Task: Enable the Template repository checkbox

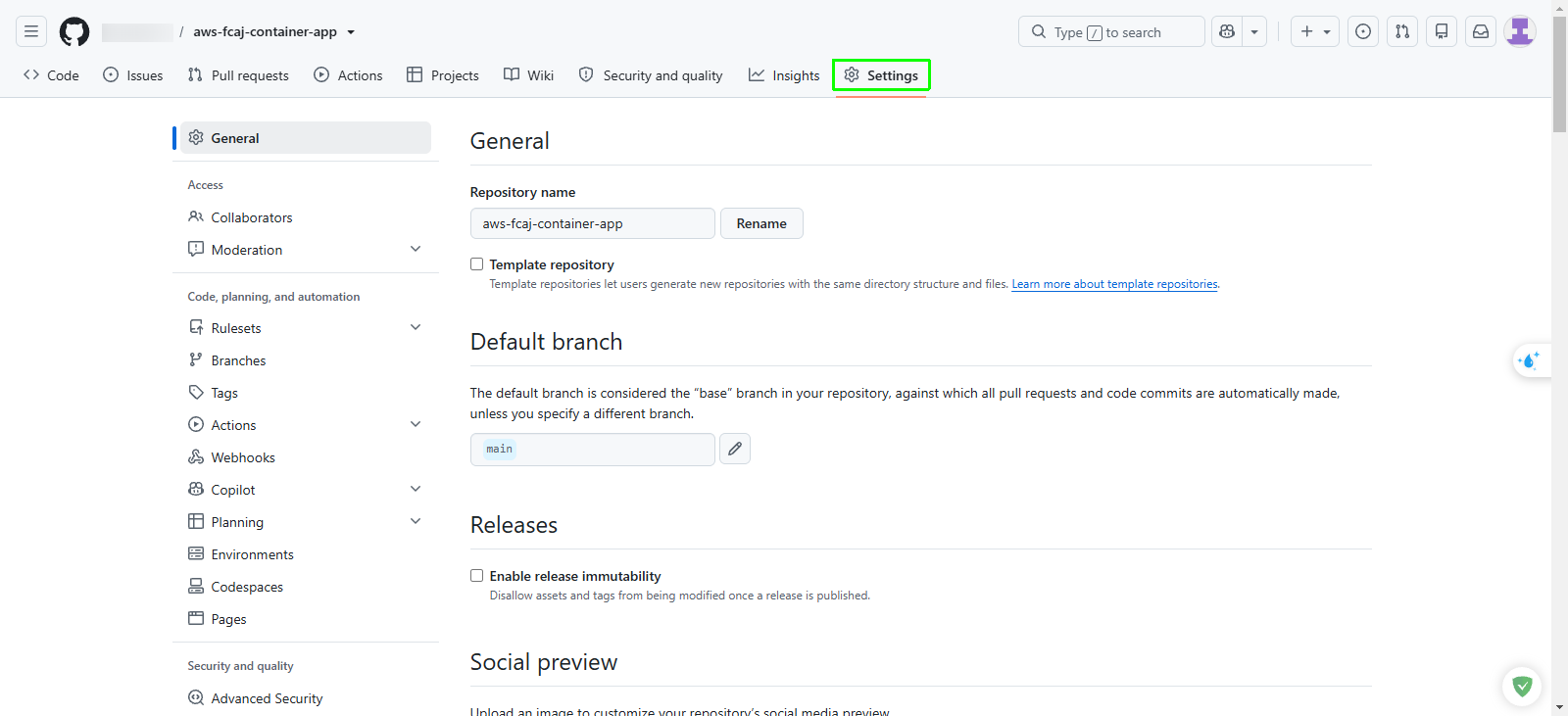Action: (x=477, y=264)
